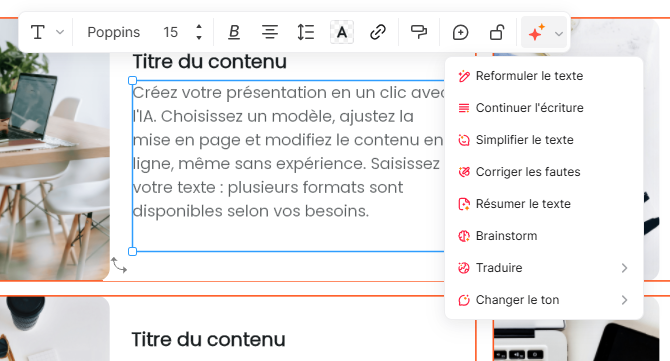Screen dimensions: 670x361
Task: Decrease font size with down stepper arrow
Action: (199, 38)
